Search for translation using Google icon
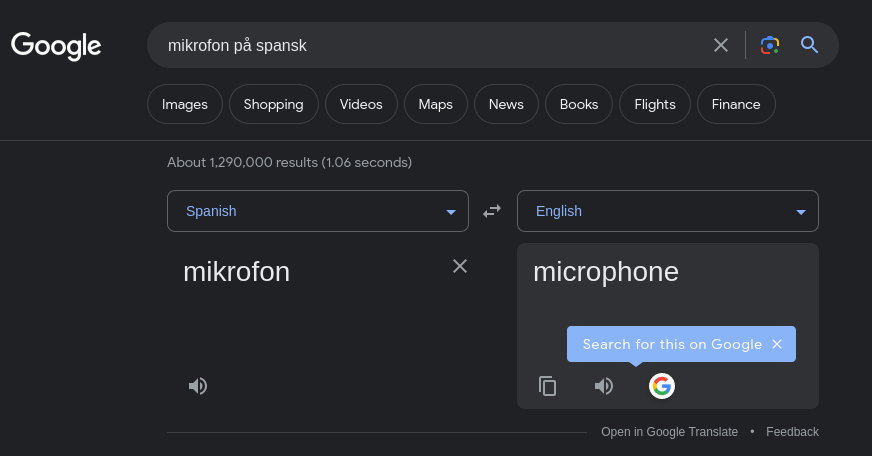The image size is (872, 456). (661, 386)
